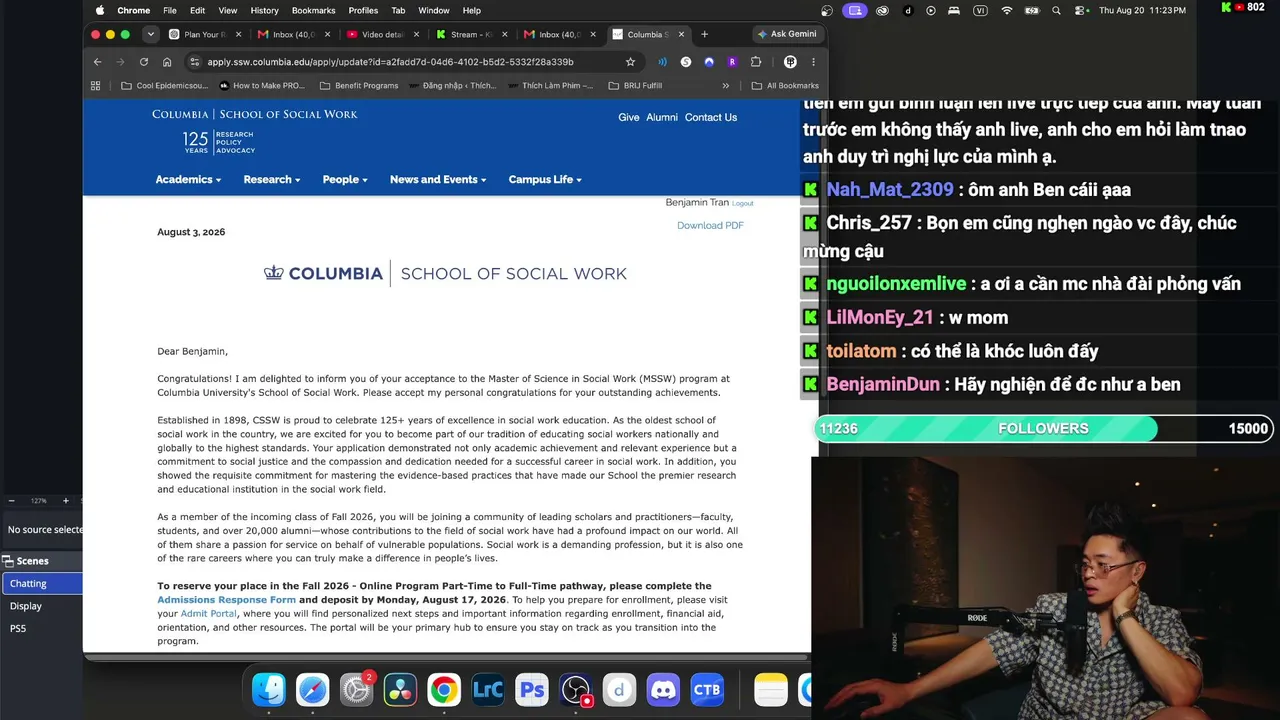
Task: Open the CTB app in the Dock
Action: (707, 689)
